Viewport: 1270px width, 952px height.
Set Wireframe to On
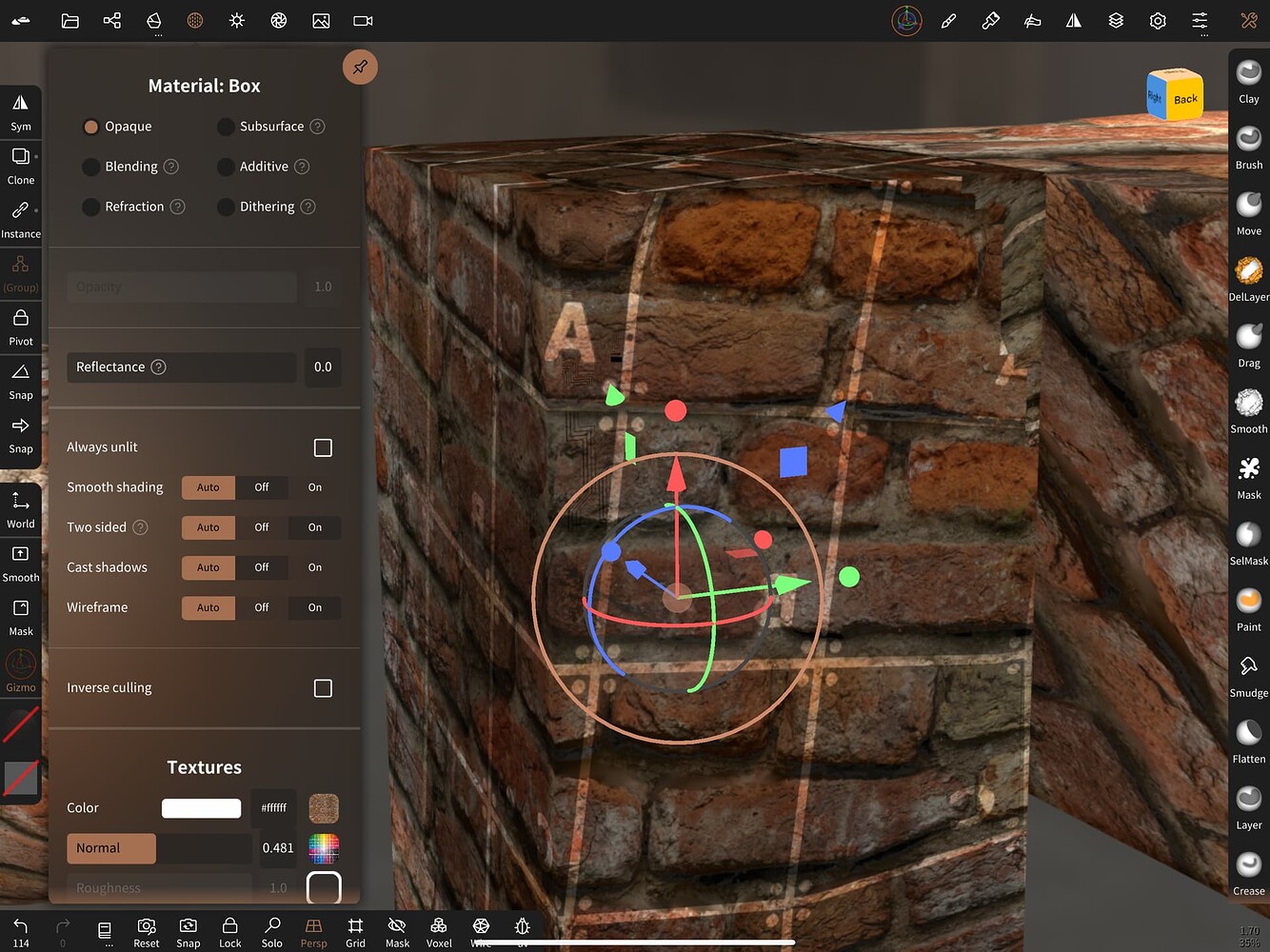[314, 607]
